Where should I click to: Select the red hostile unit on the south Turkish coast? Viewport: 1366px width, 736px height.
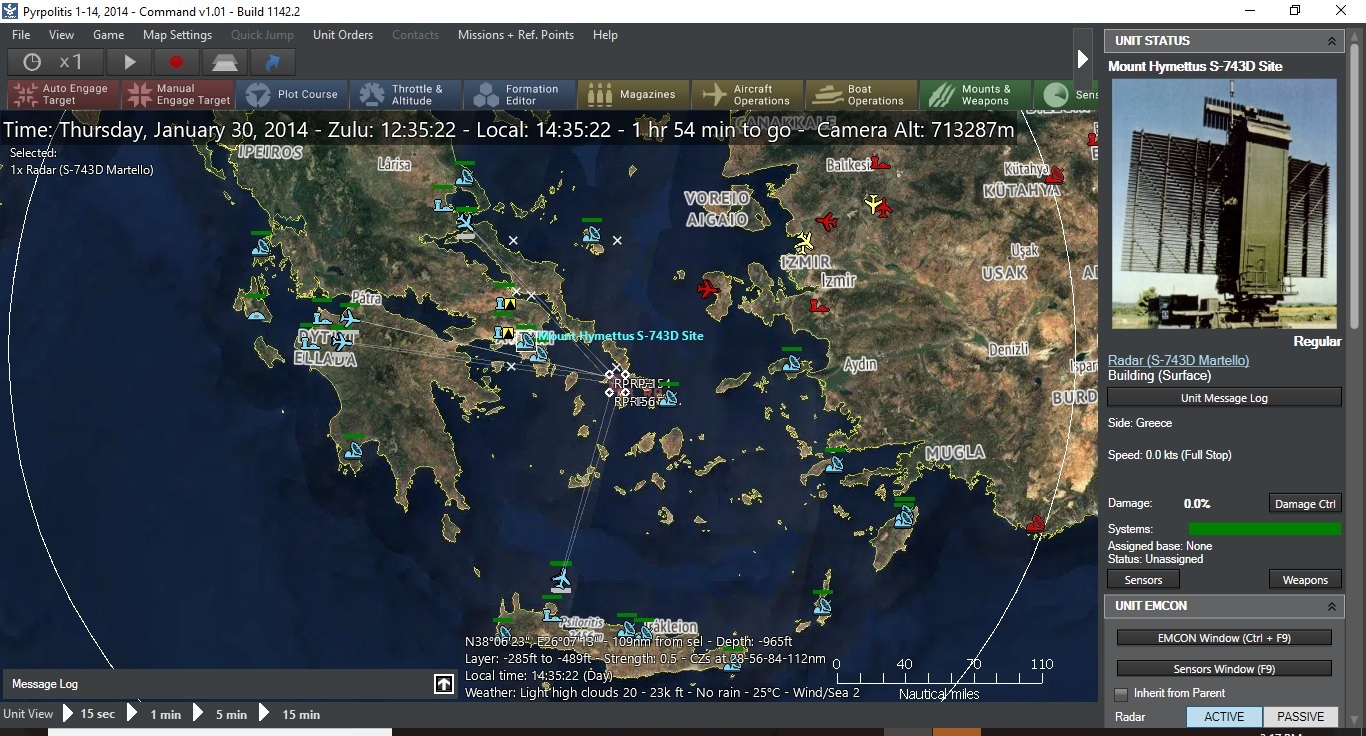click(x=1036, y=522)
